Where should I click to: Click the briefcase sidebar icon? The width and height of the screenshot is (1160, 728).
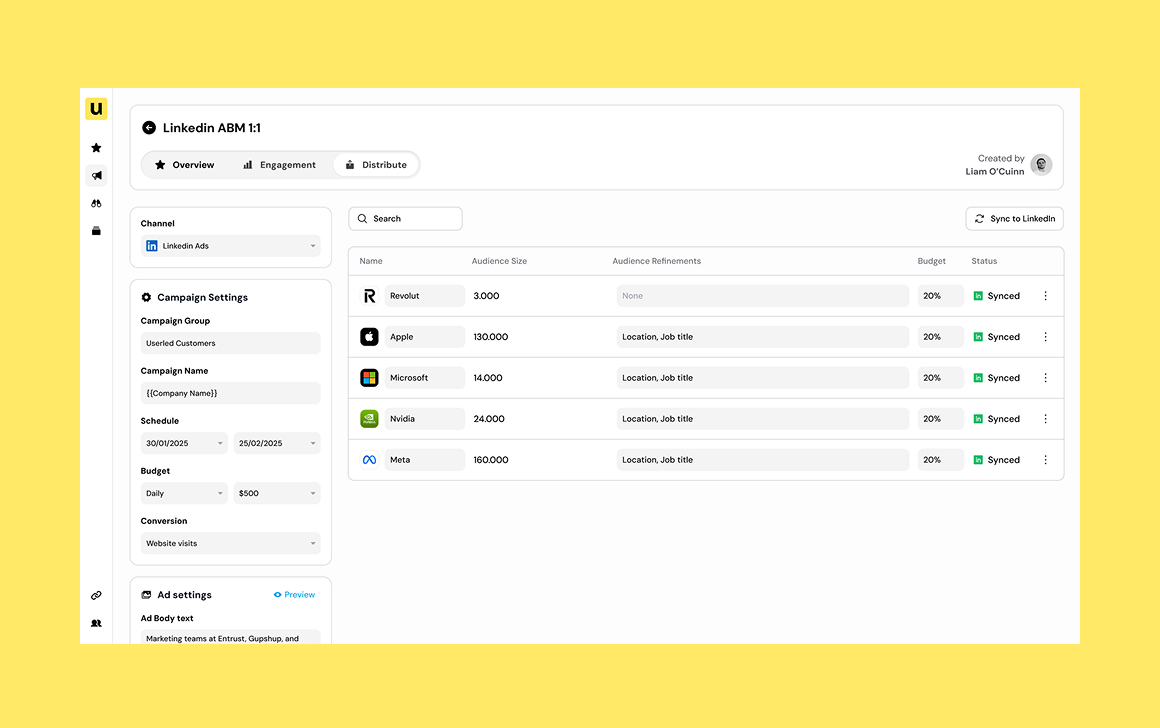[x=96, y=231]
